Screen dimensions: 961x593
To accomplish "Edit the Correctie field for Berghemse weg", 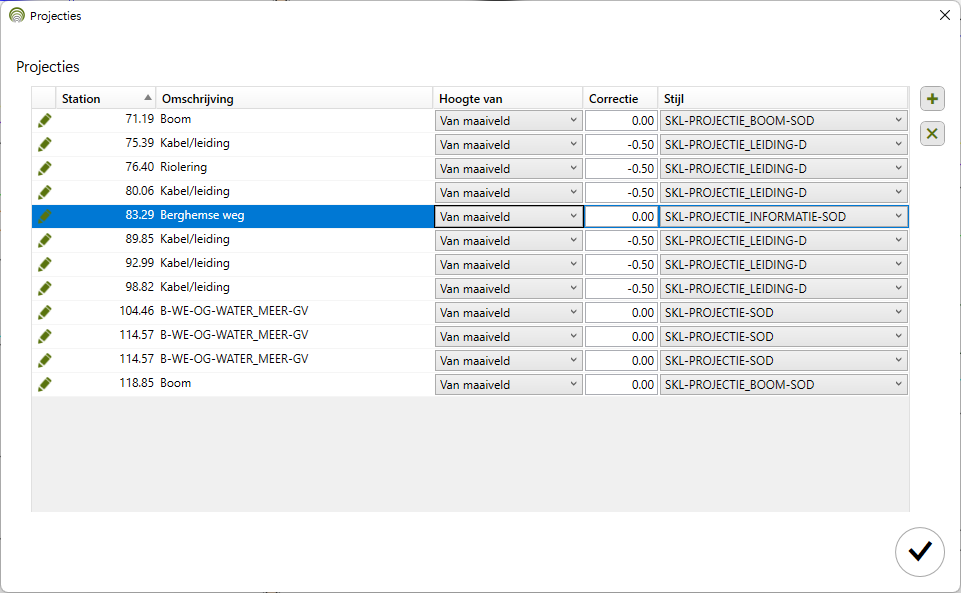I will coord(621,216).
